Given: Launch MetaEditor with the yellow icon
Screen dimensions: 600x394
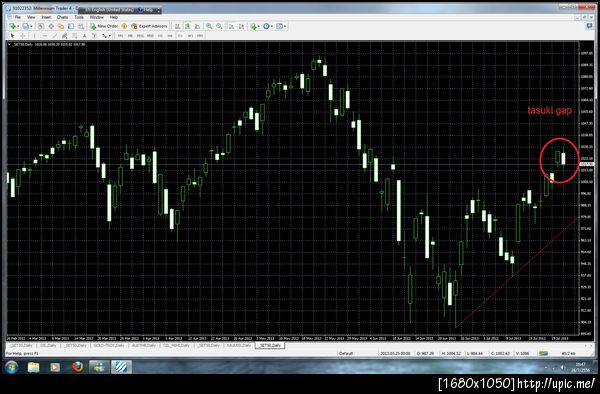Looking at the screenshot, I should pyautogui.click(x=124, y=26).
